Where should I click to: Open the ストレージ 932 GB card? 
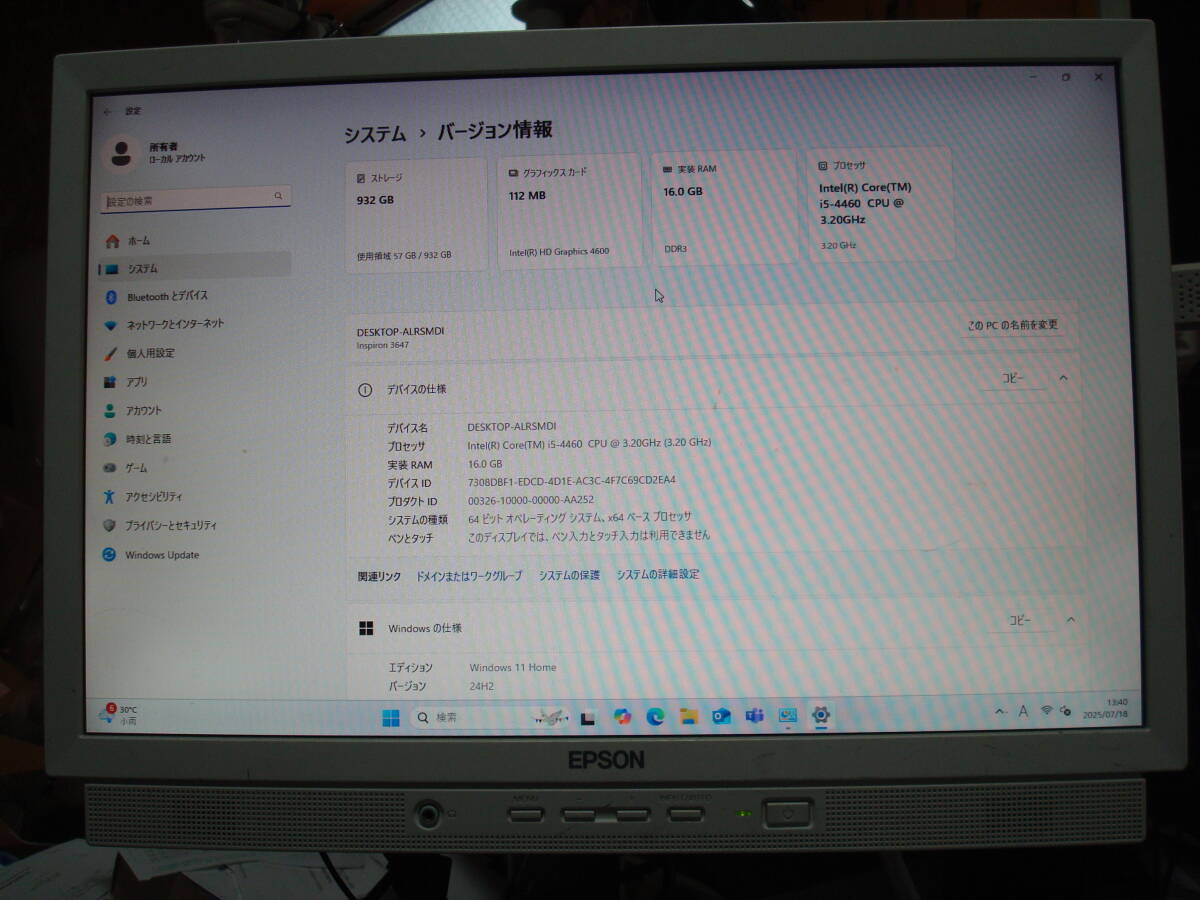click(x=416, y=215)
